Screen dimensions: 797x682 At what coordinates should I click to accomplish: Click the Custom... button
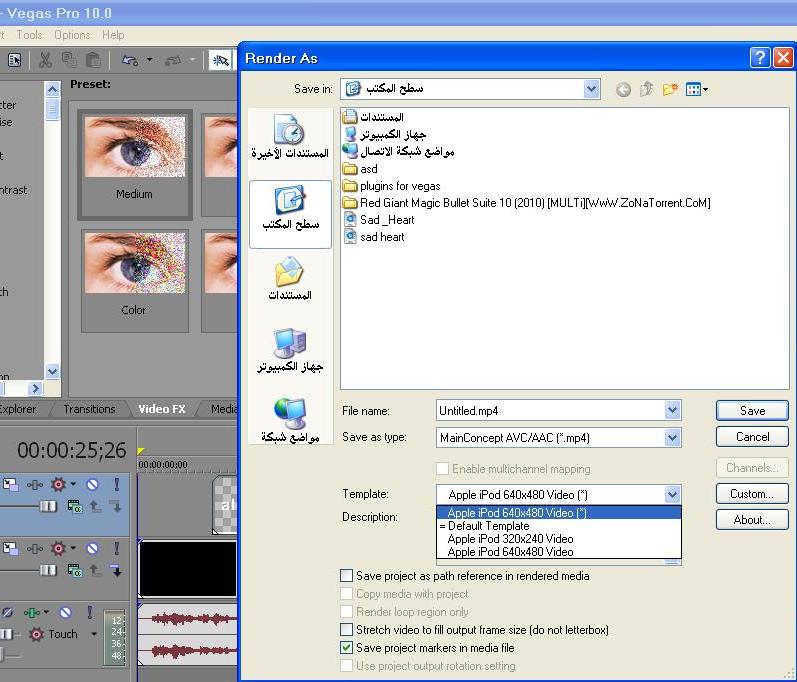click(x=752, y=493)
